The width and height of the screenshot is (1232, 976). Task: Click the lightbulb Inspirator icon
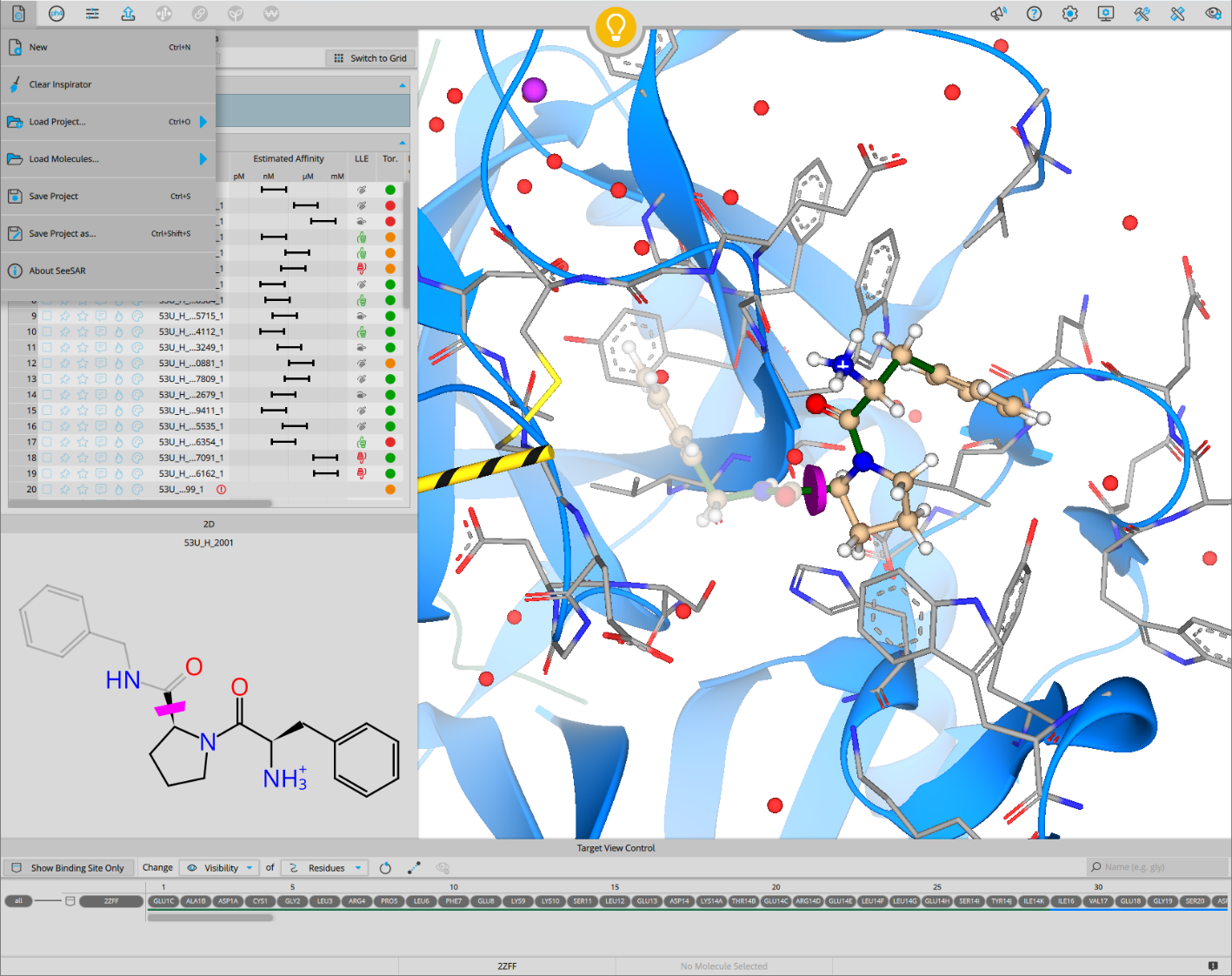[616, 27]
